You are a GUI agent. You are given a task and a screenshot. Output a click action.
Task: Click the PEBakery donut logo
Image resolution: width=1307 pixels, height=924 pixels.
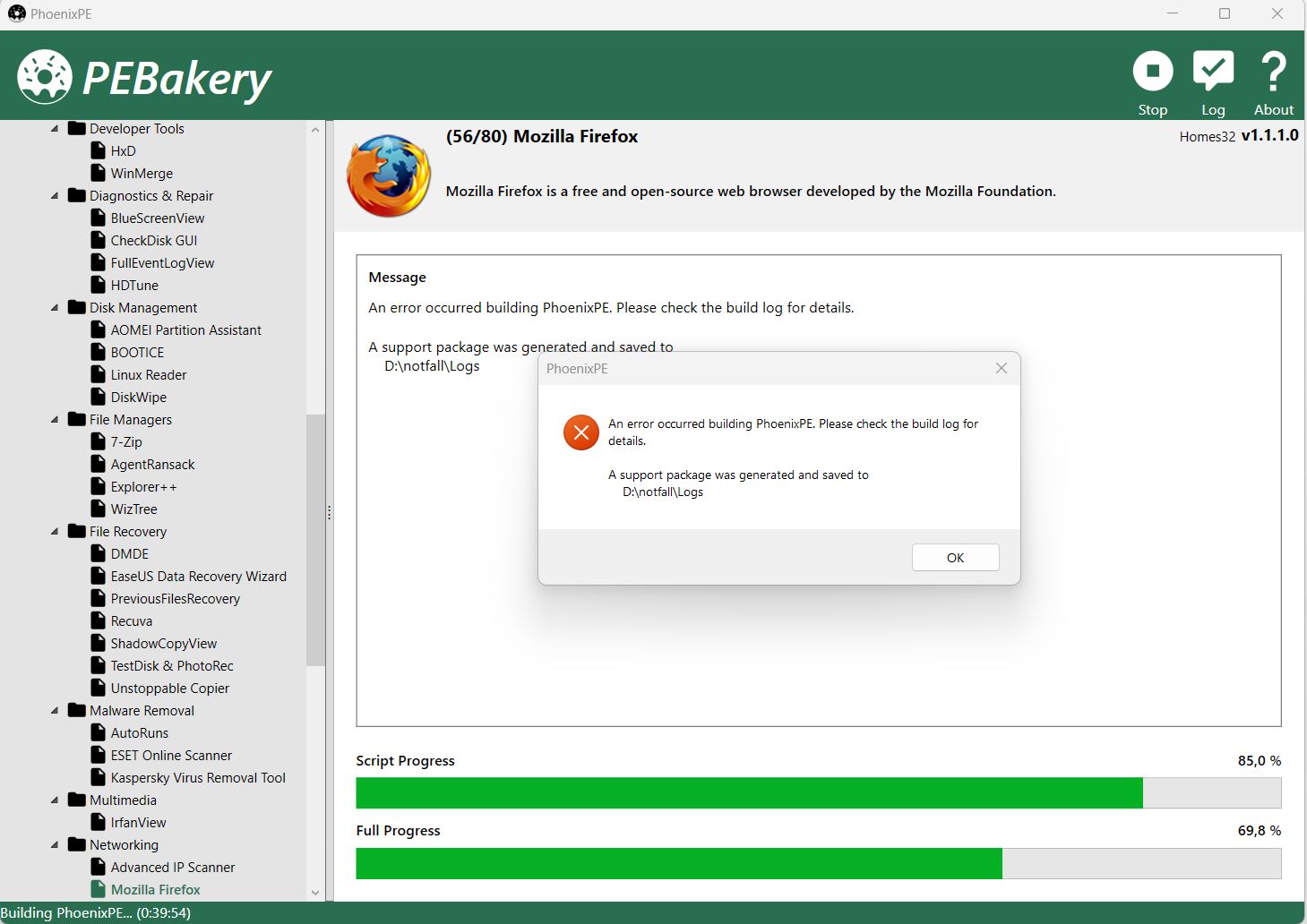(x=44, y=77)
